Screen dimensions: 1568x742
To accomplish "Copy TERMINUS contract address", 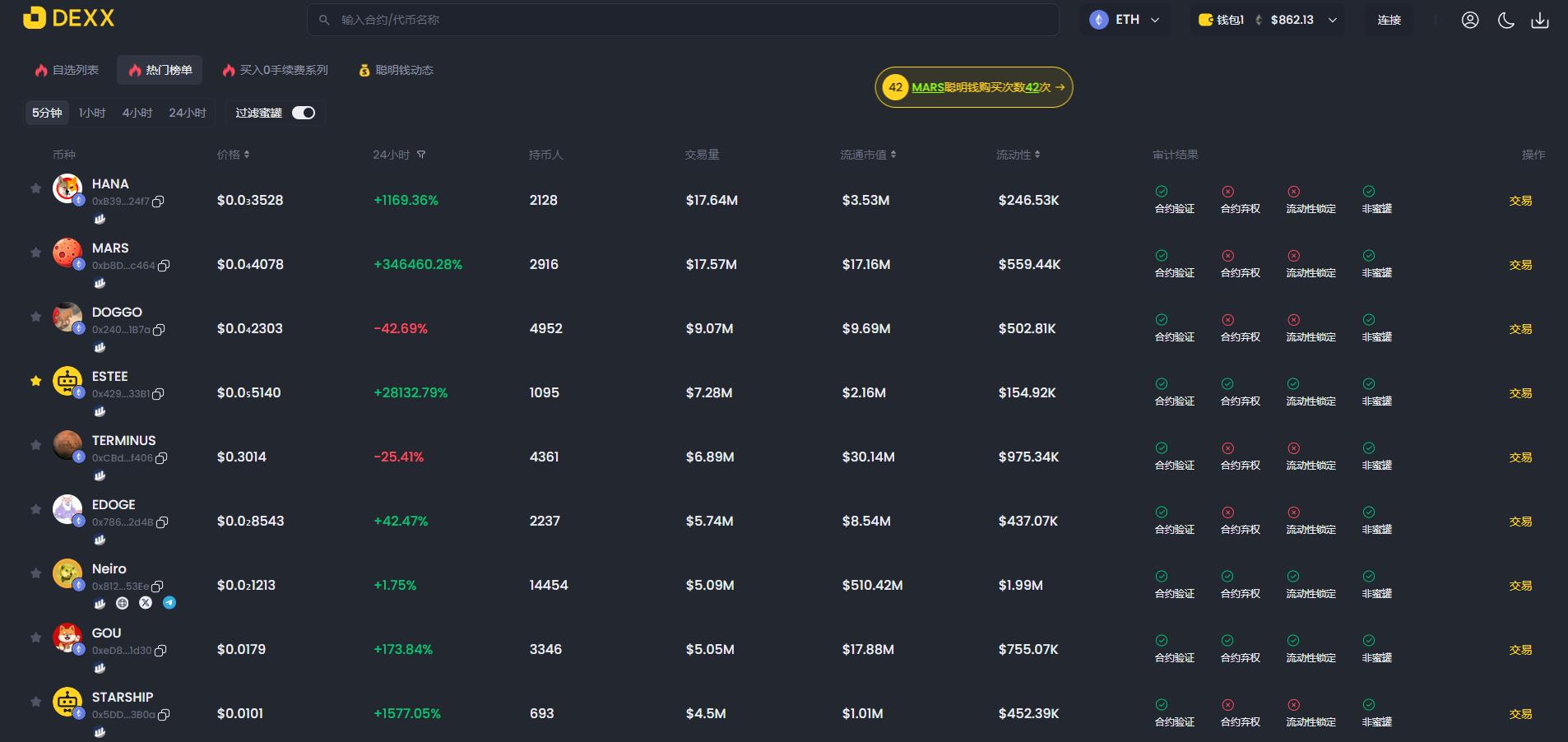I will pos(161,458).
